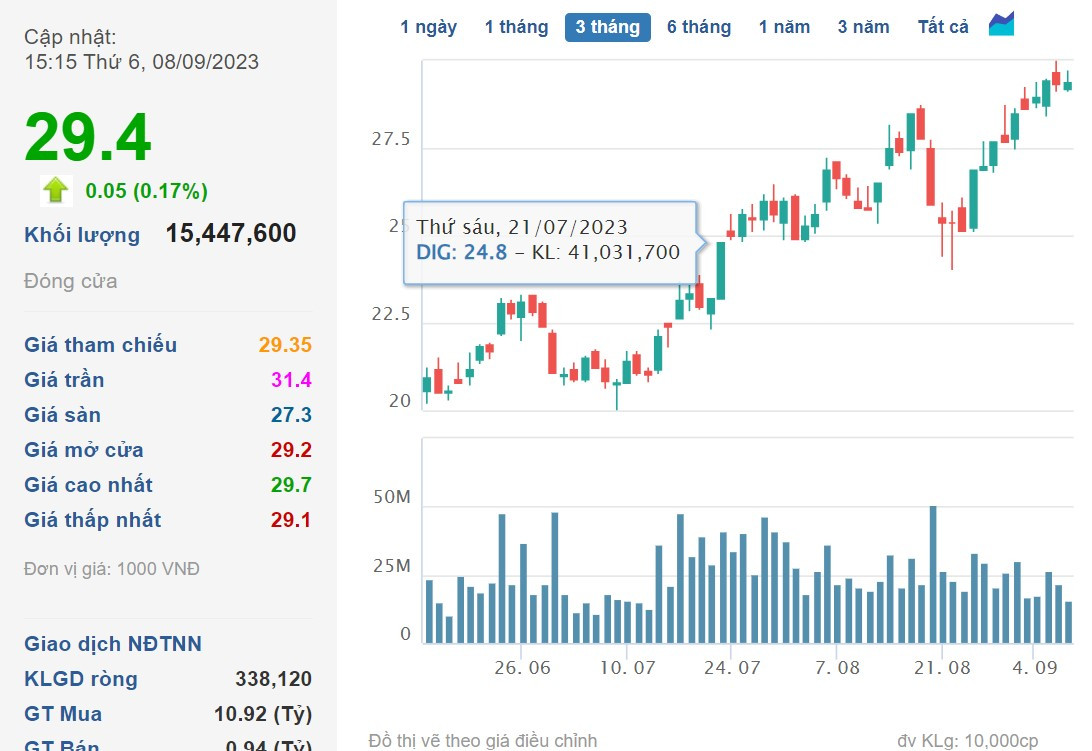This screenshot has height=751, width=1092.
Task: Click the "KLGD ròng" label
Action: click(x=80, y=679)
